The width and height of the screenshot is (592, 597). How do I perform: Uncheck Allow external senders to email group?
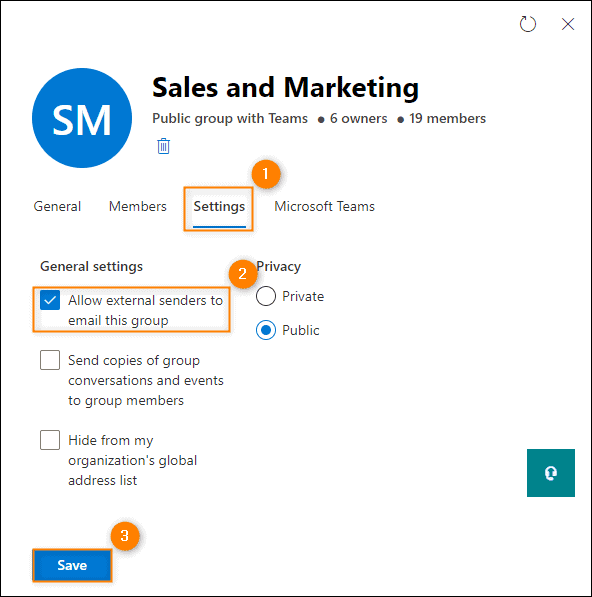[50, 300]
